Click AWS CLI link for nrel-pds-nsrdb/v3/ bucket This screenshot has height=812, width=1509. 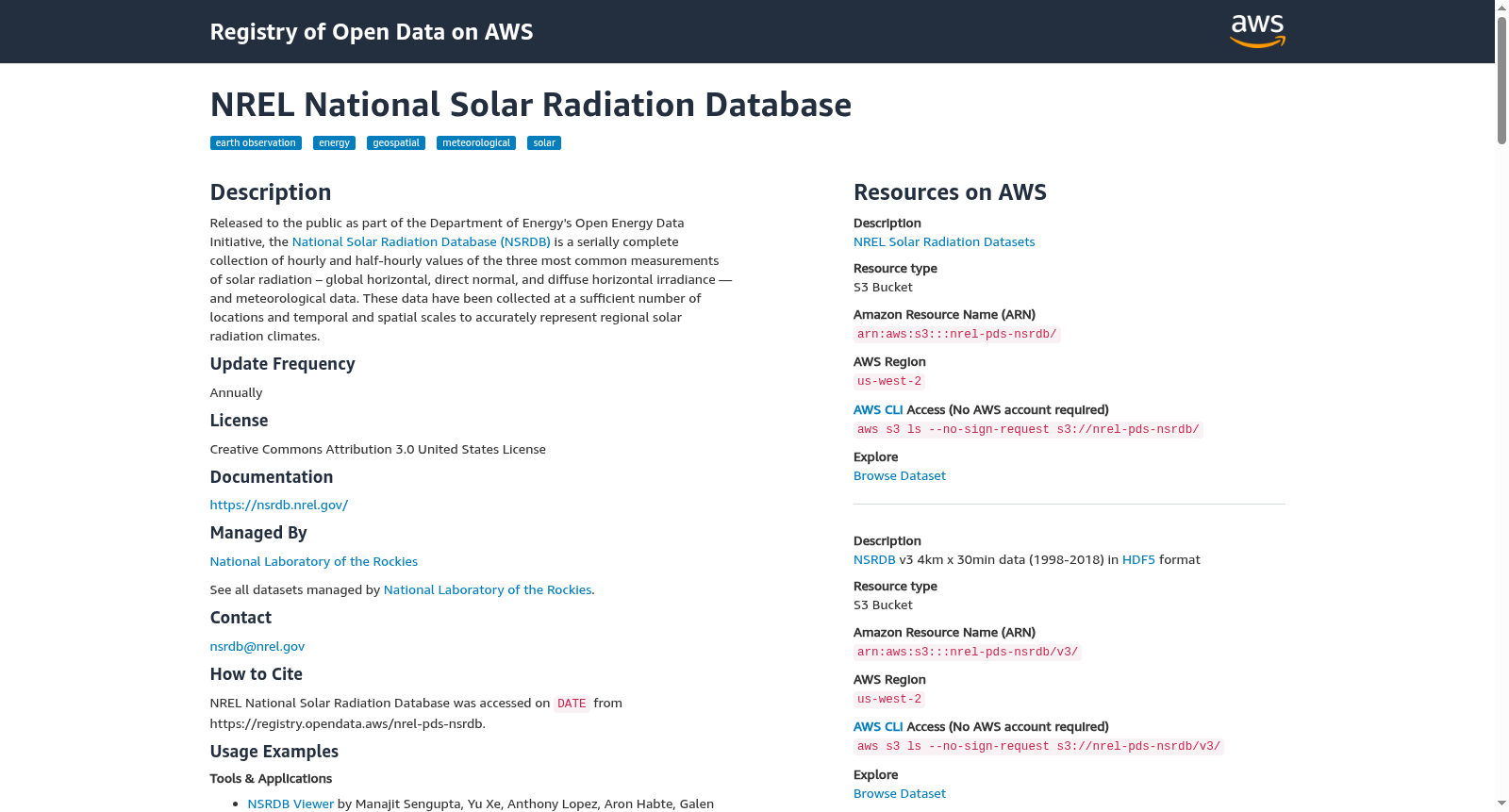878,727
